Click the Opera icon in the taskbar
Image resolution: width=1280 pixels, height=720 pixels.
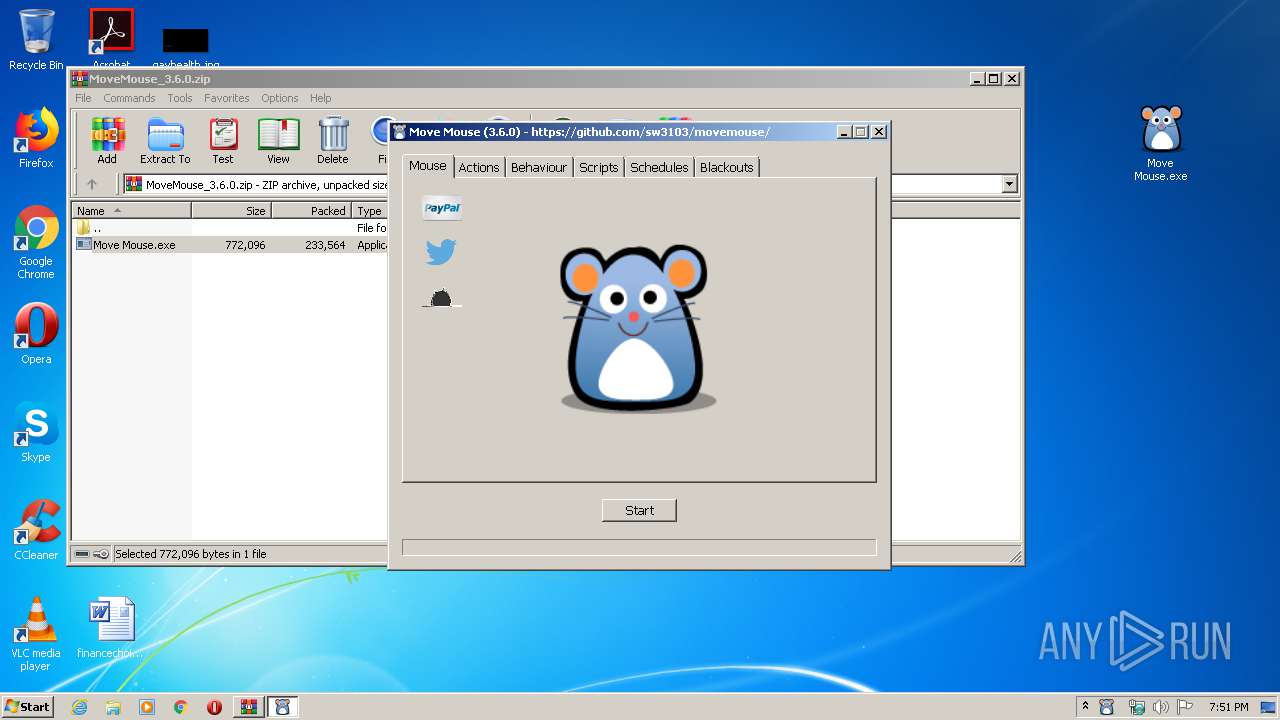click(x=214, y=707)
